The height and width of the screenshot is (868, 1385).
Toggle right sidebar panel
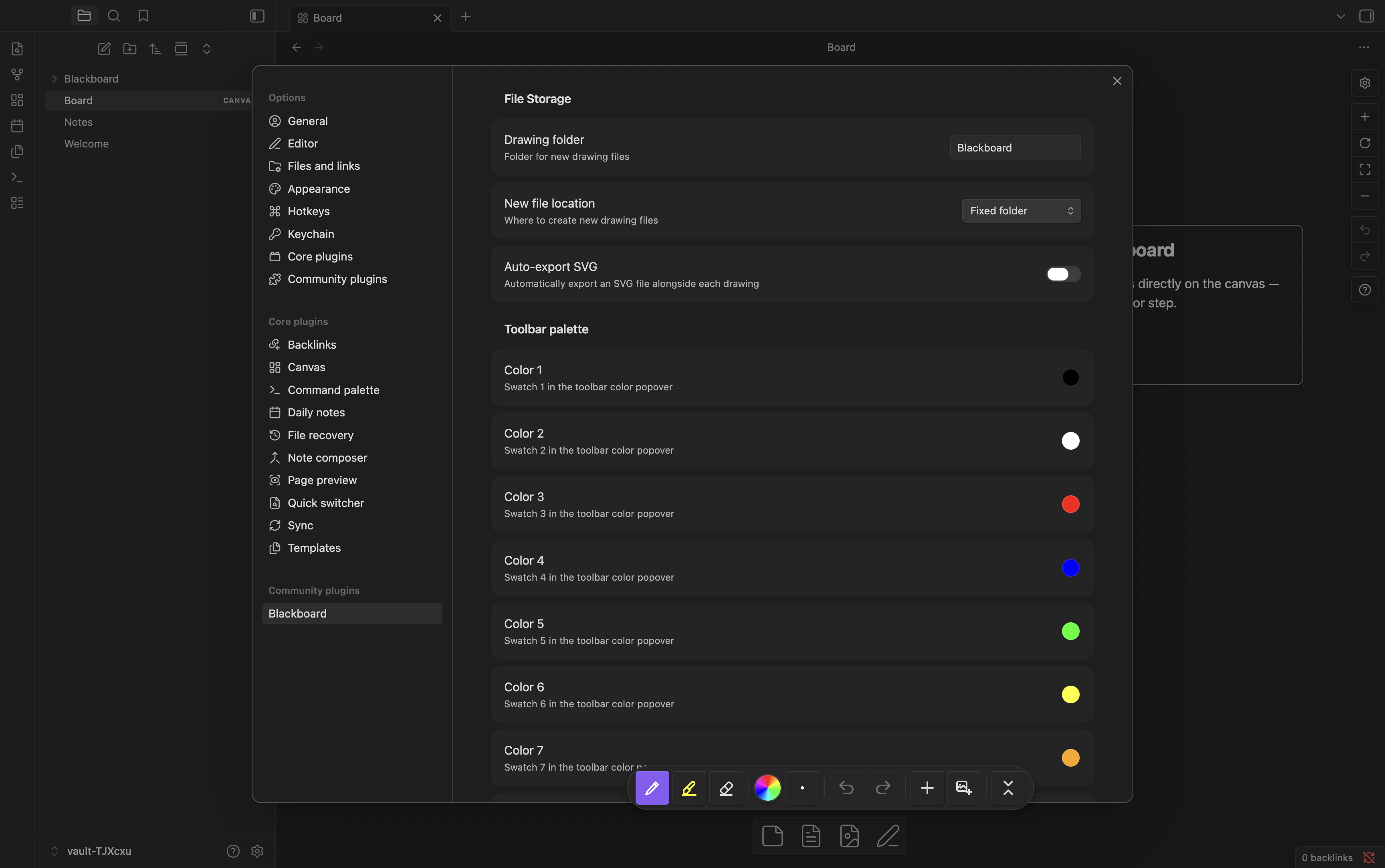click(x=1366, y=16)
